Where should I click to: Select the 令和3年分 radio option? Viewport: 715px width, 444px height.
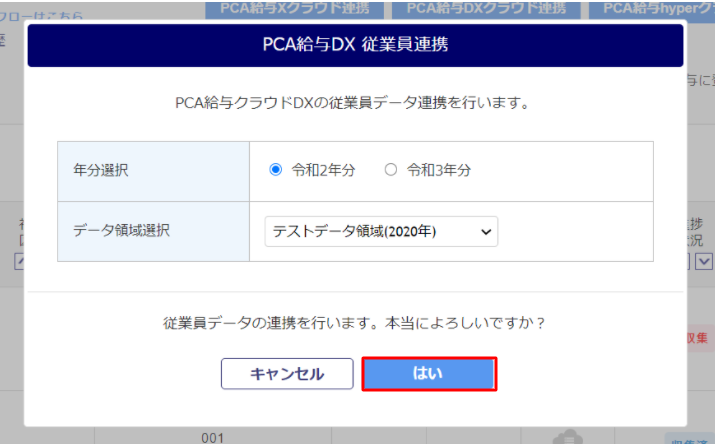(x=390, y=170)
